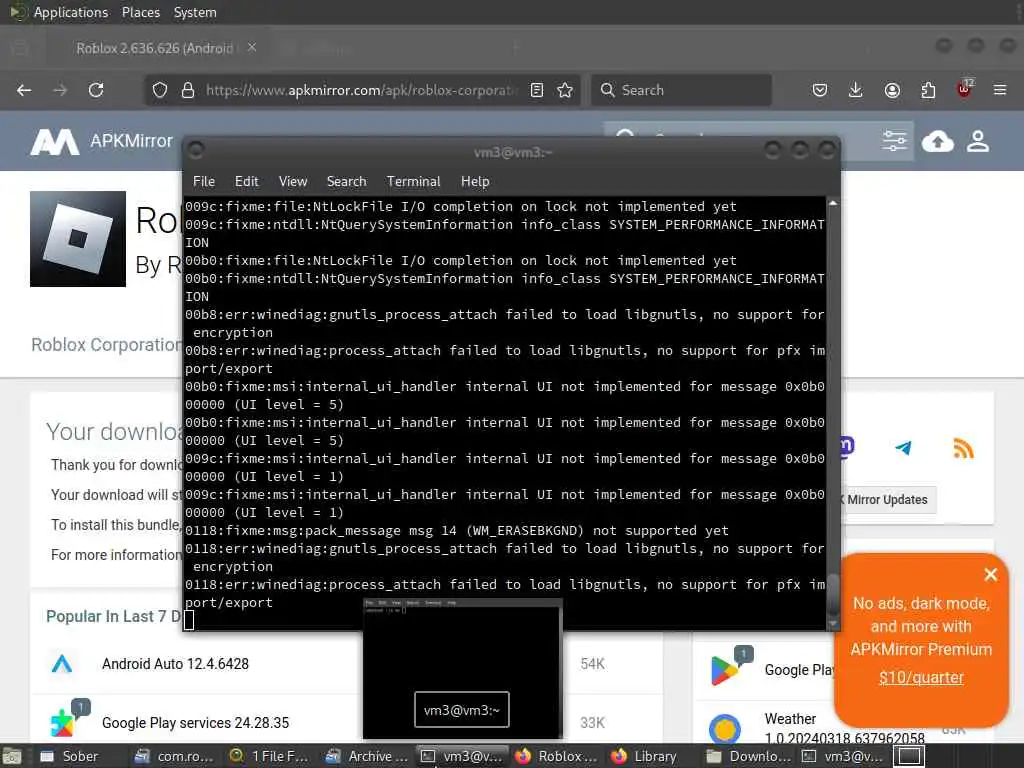Open terminal File menu
The height and width of the screenshot is (768, 1024).
[204, 182]
